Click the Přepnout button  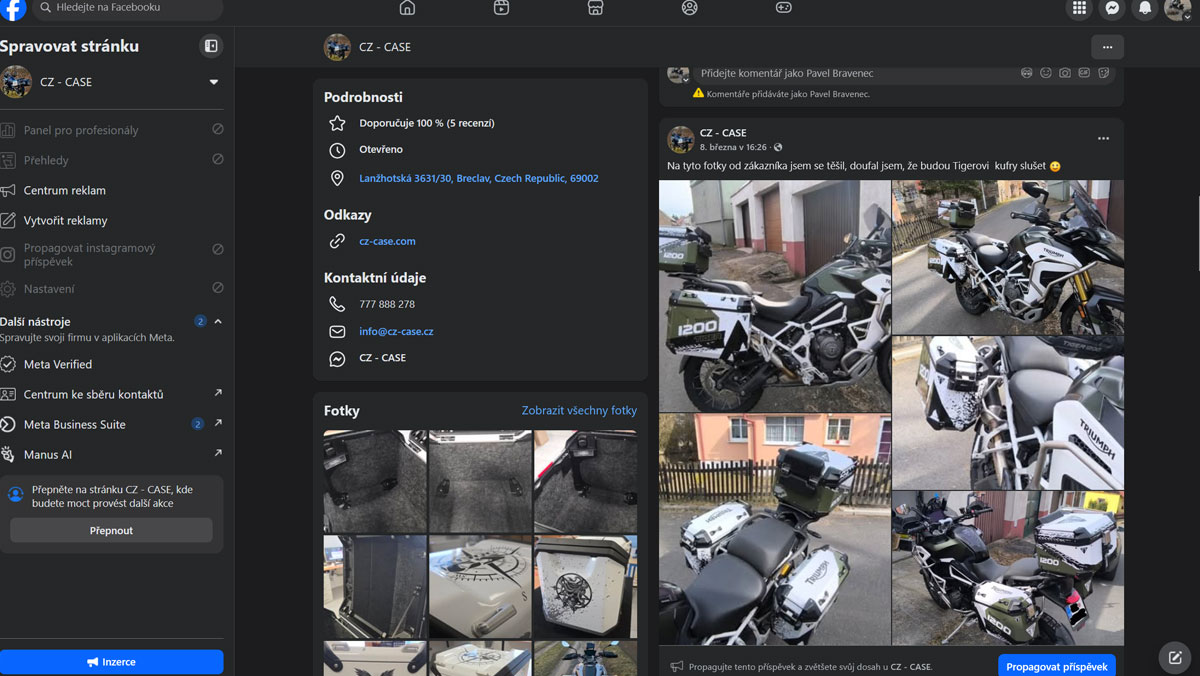coord(111,530)
